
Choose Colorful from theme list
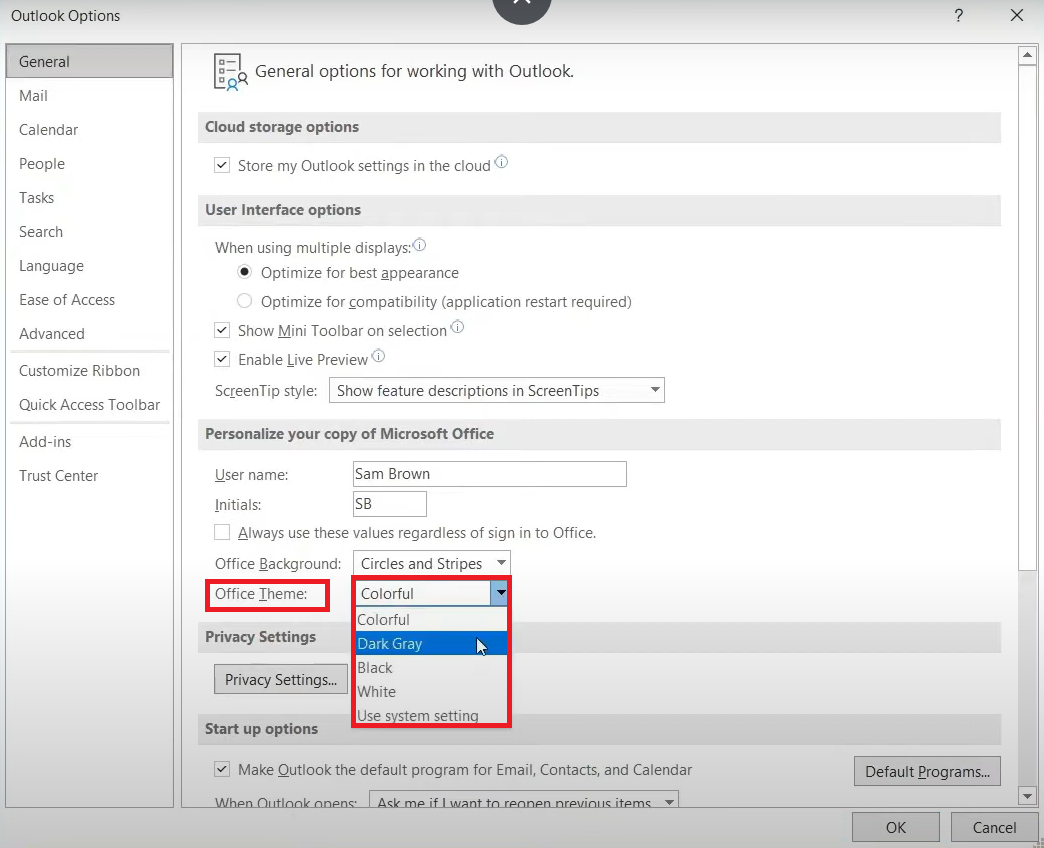pos(431,620)
